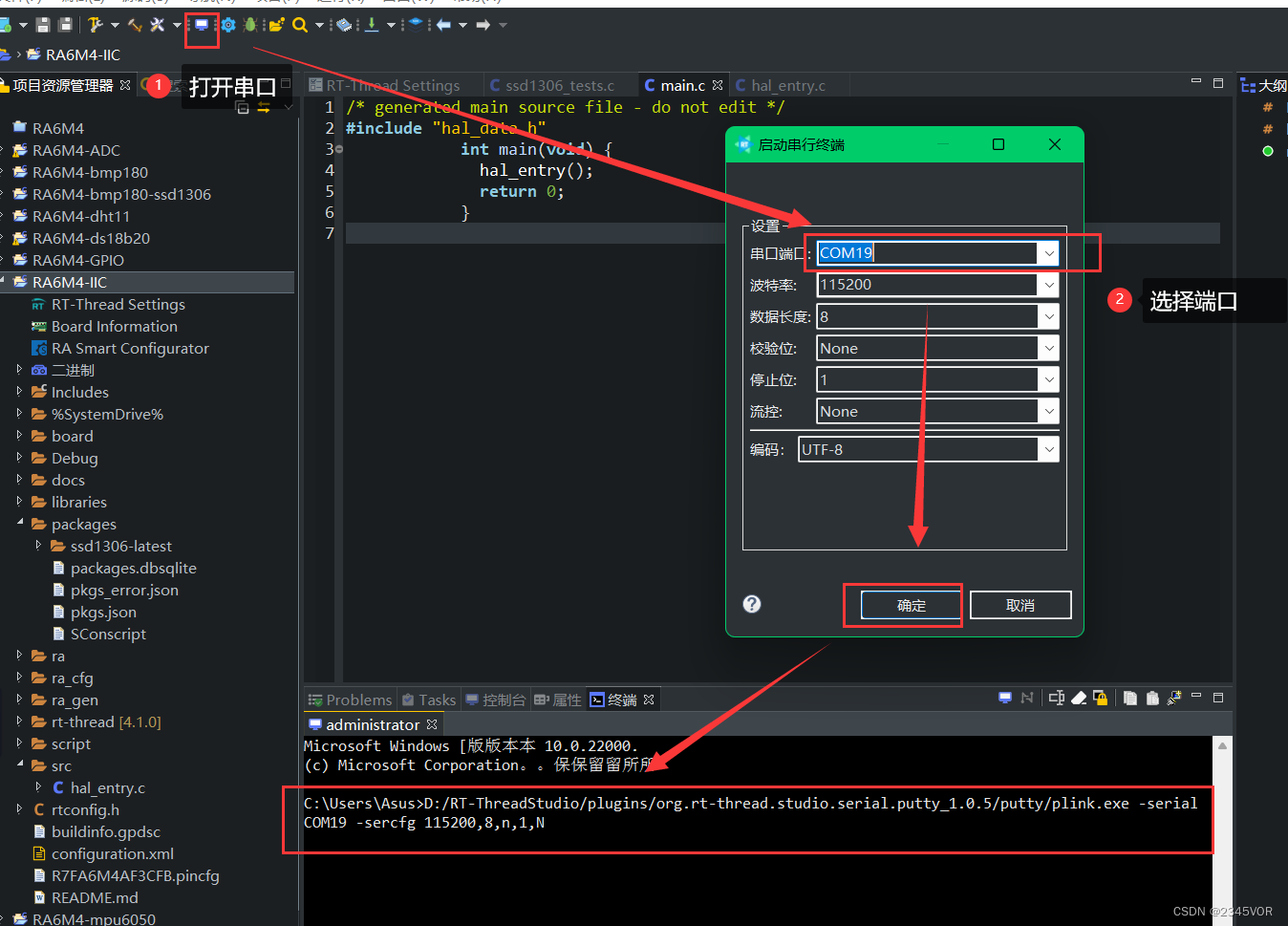Click the open serial terminal toolbar icon

202,25
